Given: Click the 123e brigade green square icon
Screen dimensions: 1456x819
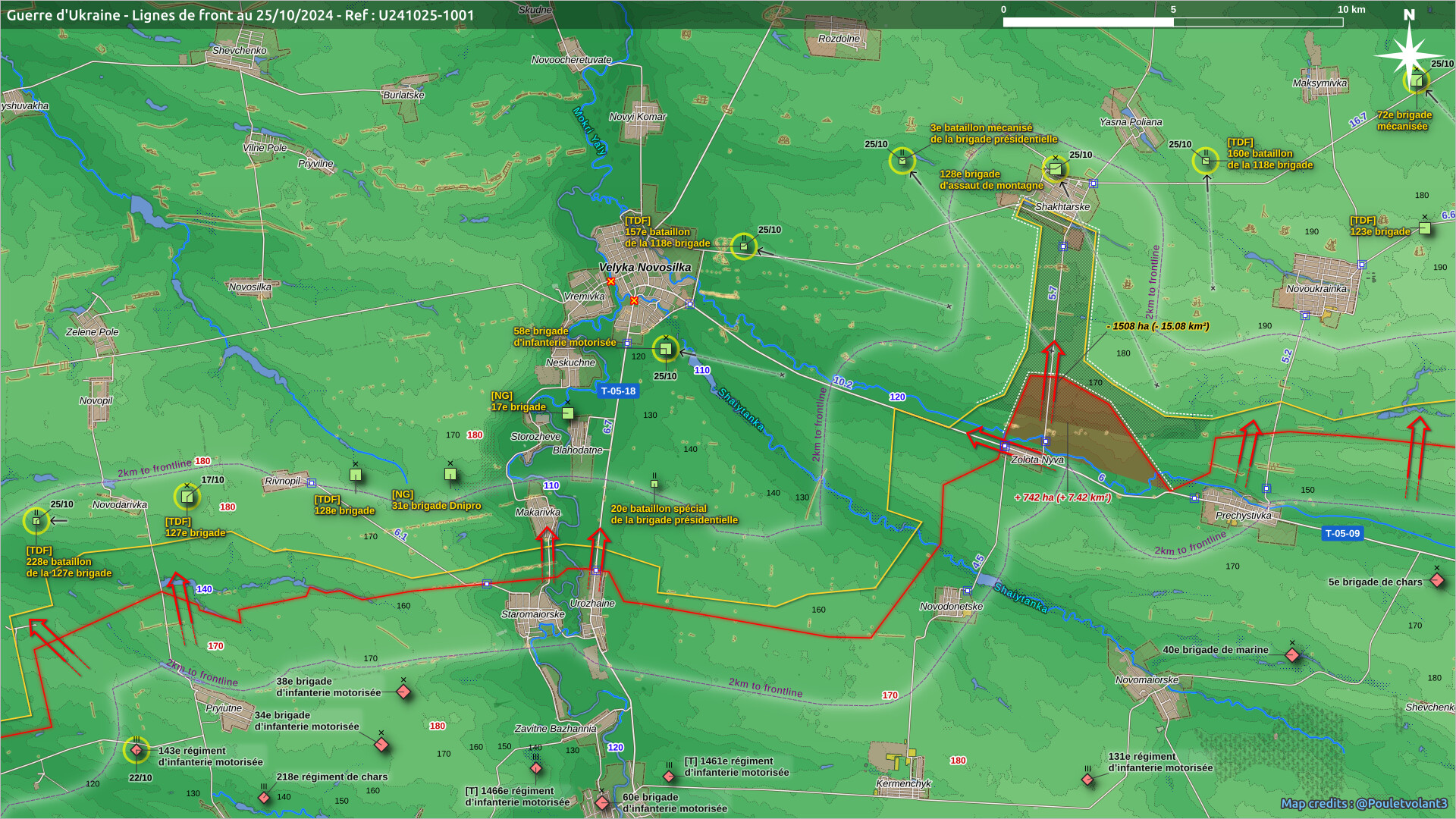Looking at the screenshot, I should [1424, 227].
